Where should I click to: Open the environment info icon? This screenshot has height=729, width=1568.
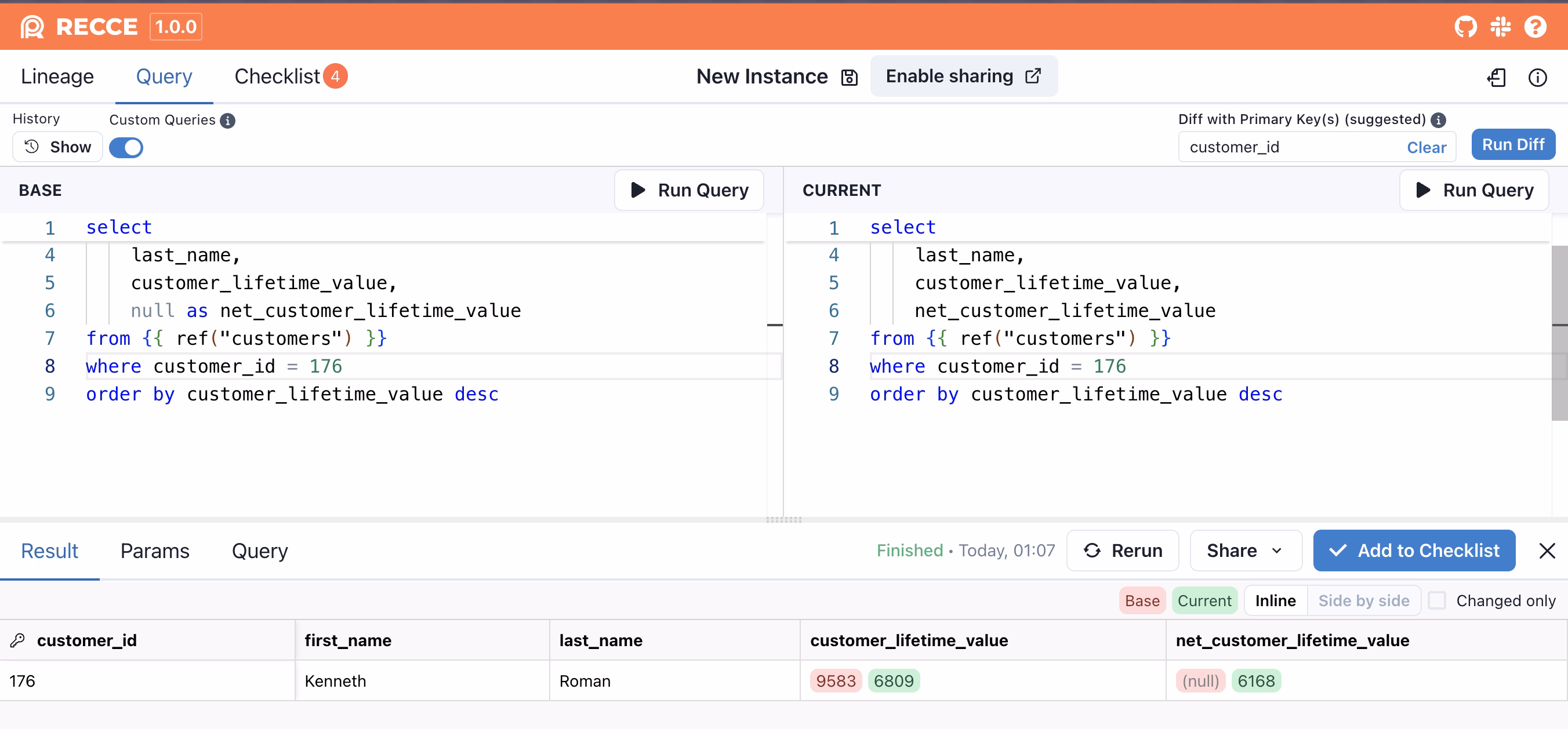click(x=1538, y=77)
